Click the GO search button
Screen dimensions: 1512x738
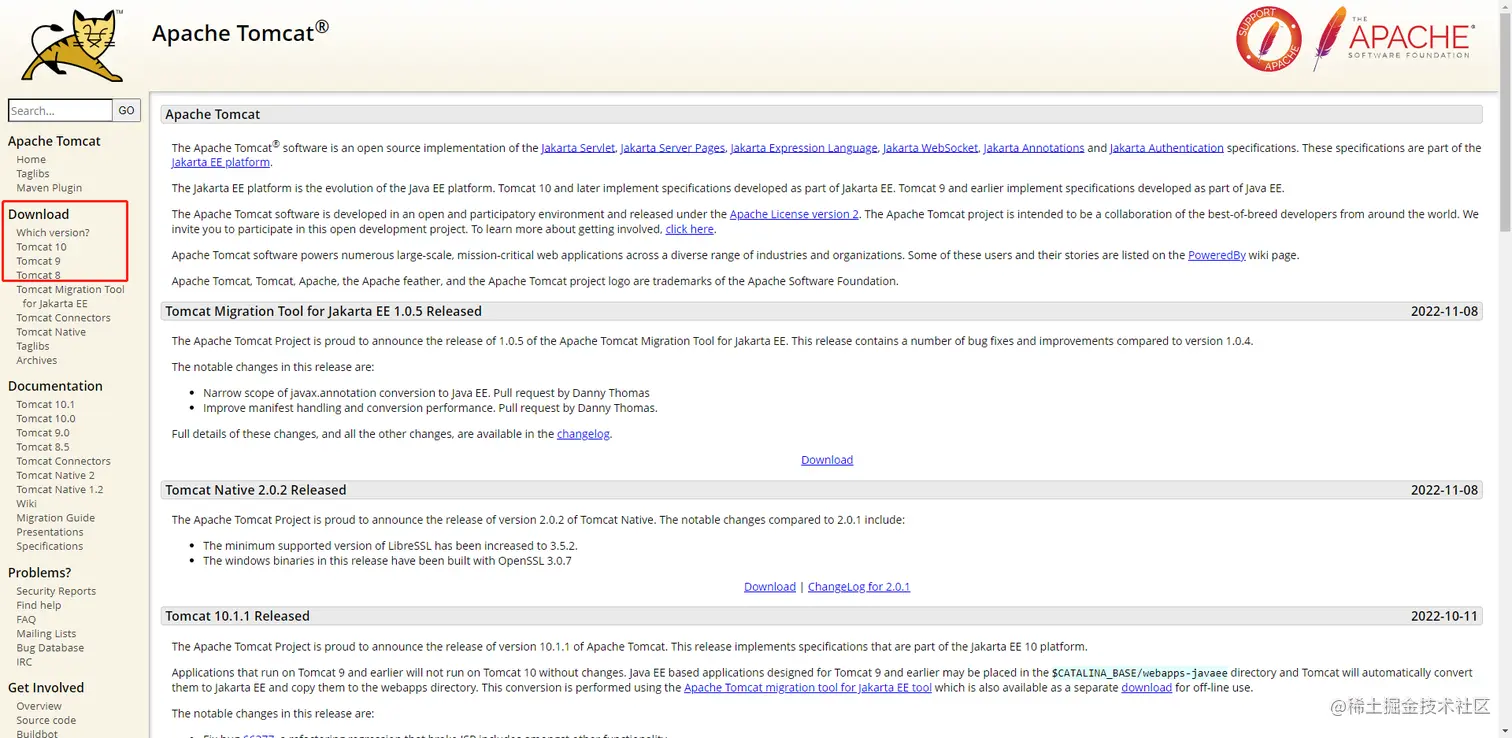tap(126, 110)
